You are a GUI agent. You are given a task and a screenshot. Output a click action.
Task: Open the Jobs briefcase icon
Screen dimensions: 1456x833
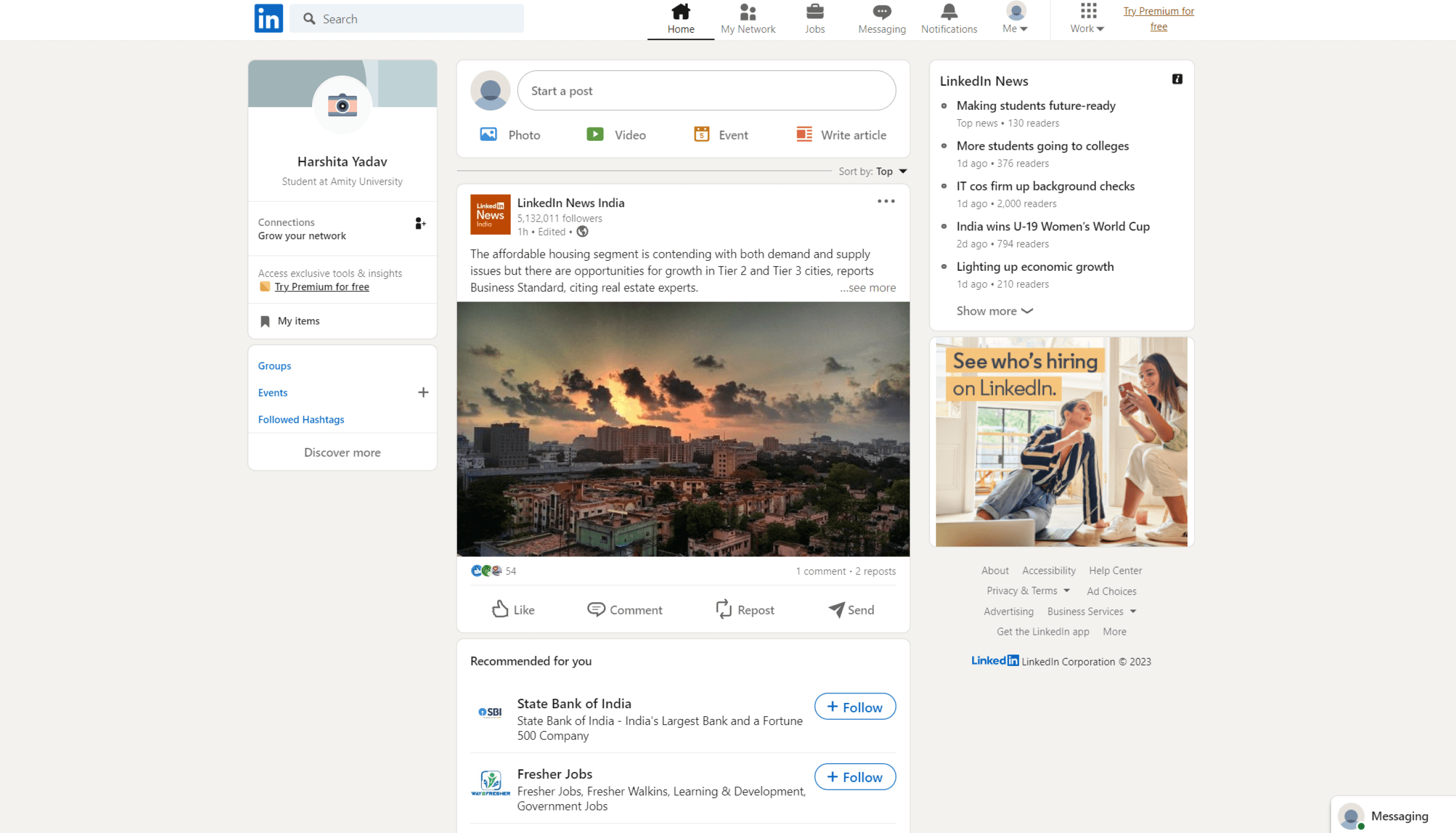click(x=814, y=12)
